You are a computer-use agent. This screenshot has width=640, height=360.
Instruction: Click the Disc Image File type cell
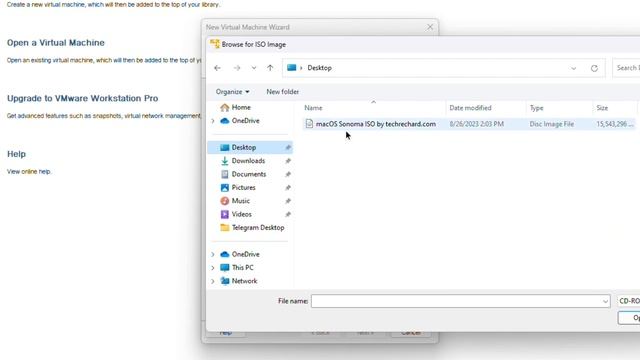551,124
